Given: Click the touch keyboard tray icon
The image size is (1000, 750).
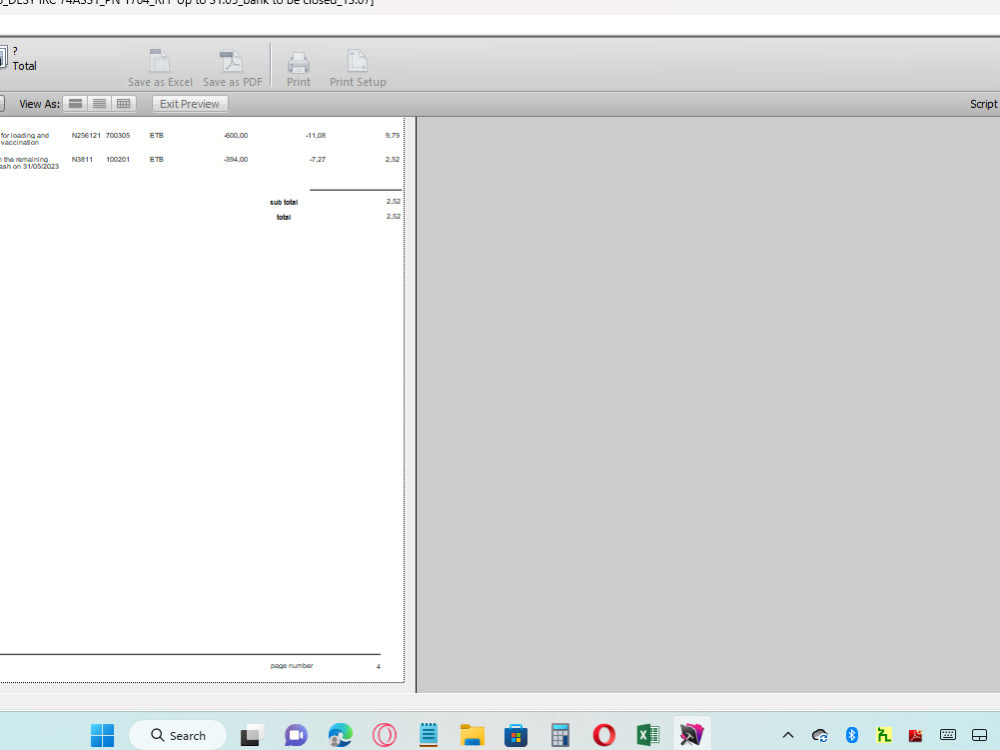Looking at the screenshot, I should 948,735.
